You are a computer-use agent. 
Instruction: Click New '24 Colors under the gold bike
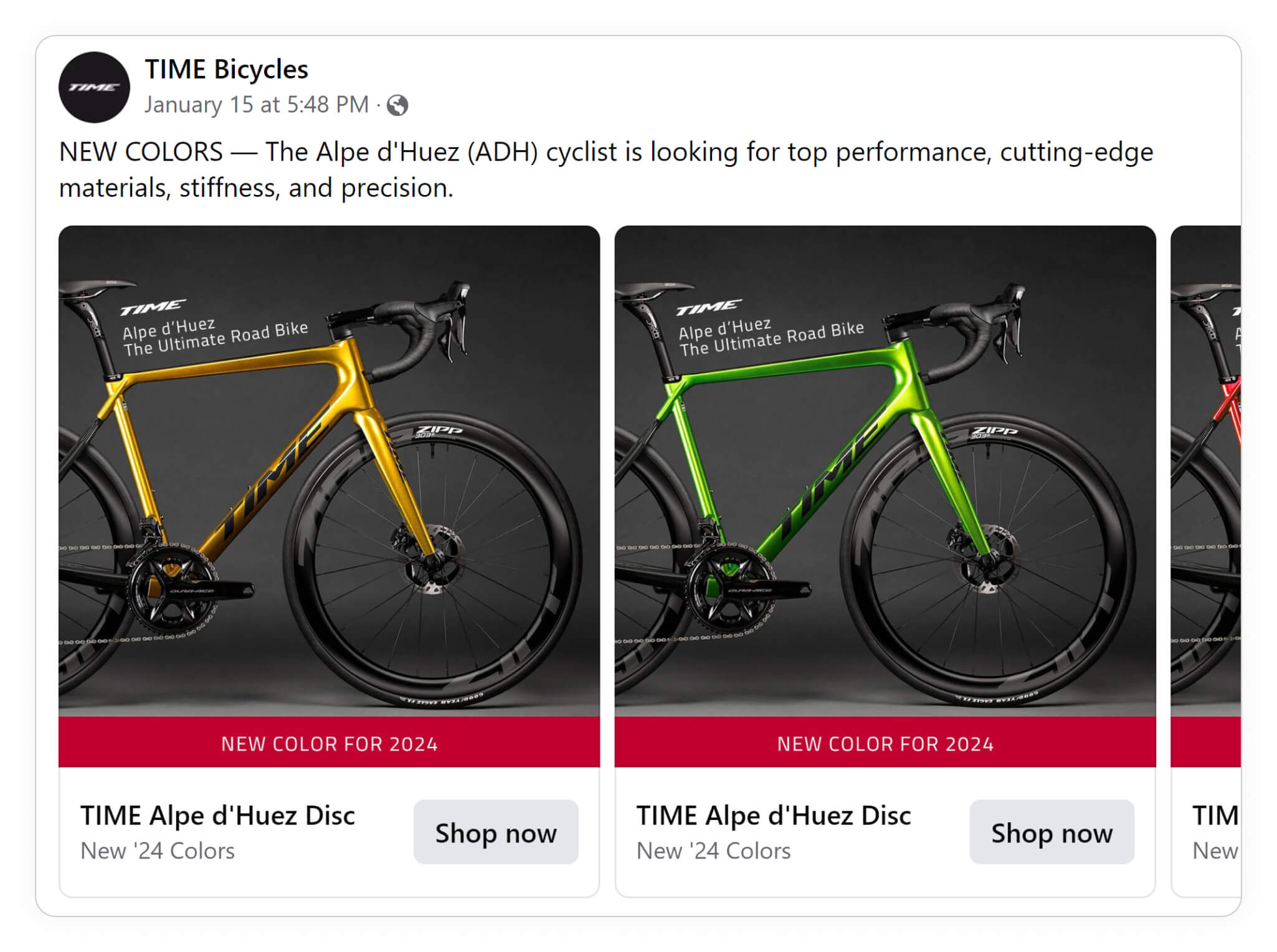point(158,851)
